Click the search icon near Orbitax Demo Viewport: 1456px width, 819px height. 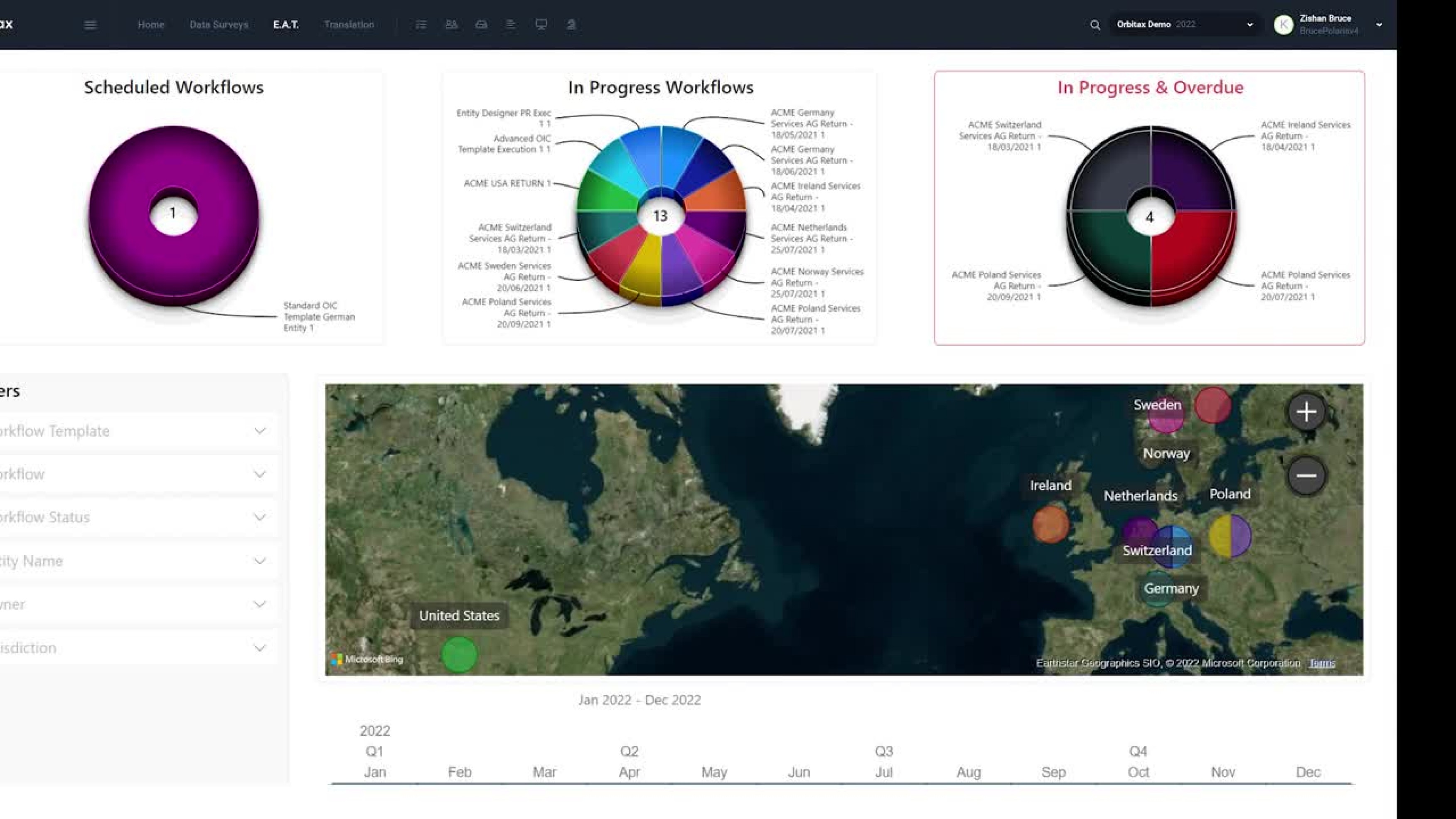point(1095,24)
